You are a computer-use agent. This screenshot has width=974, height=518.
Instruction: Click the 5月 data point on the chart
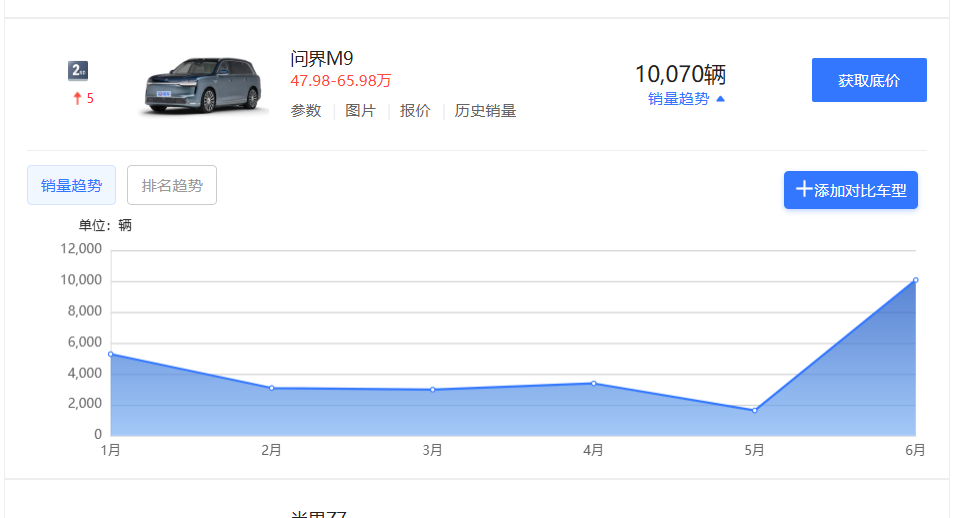click(x=755, y=411)
